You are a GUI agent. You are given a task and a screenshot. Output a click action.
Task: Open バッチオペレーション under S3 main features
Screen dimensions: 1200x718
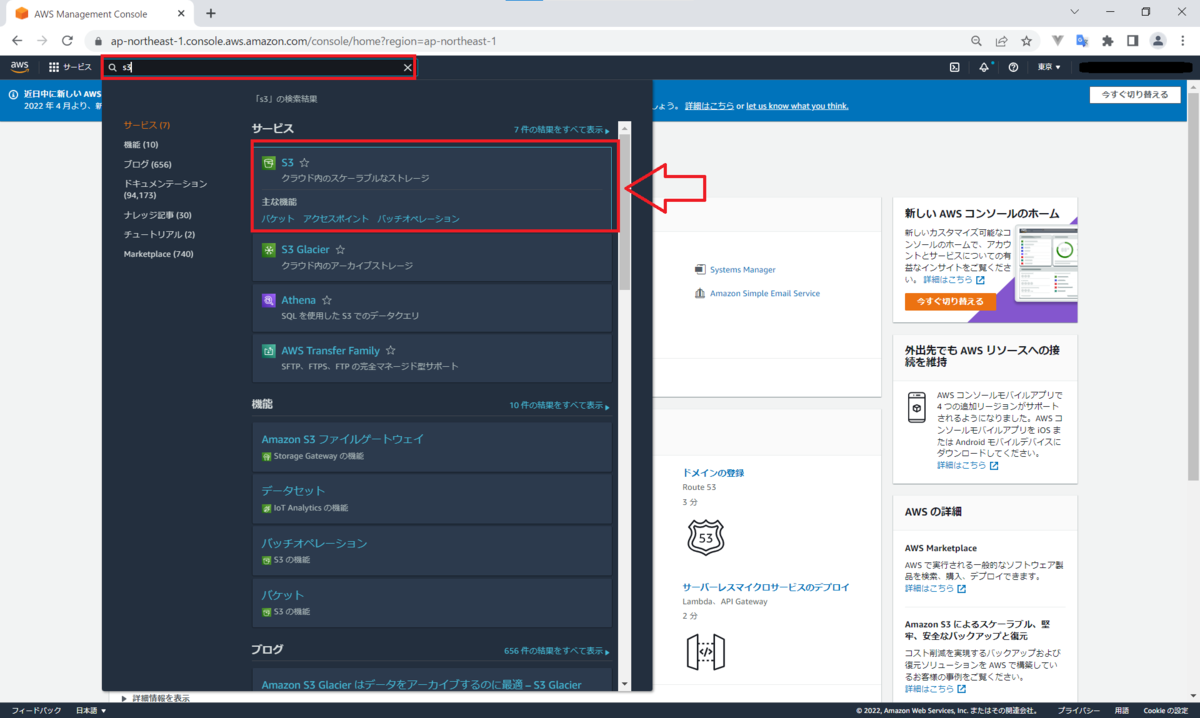(419, 218)
